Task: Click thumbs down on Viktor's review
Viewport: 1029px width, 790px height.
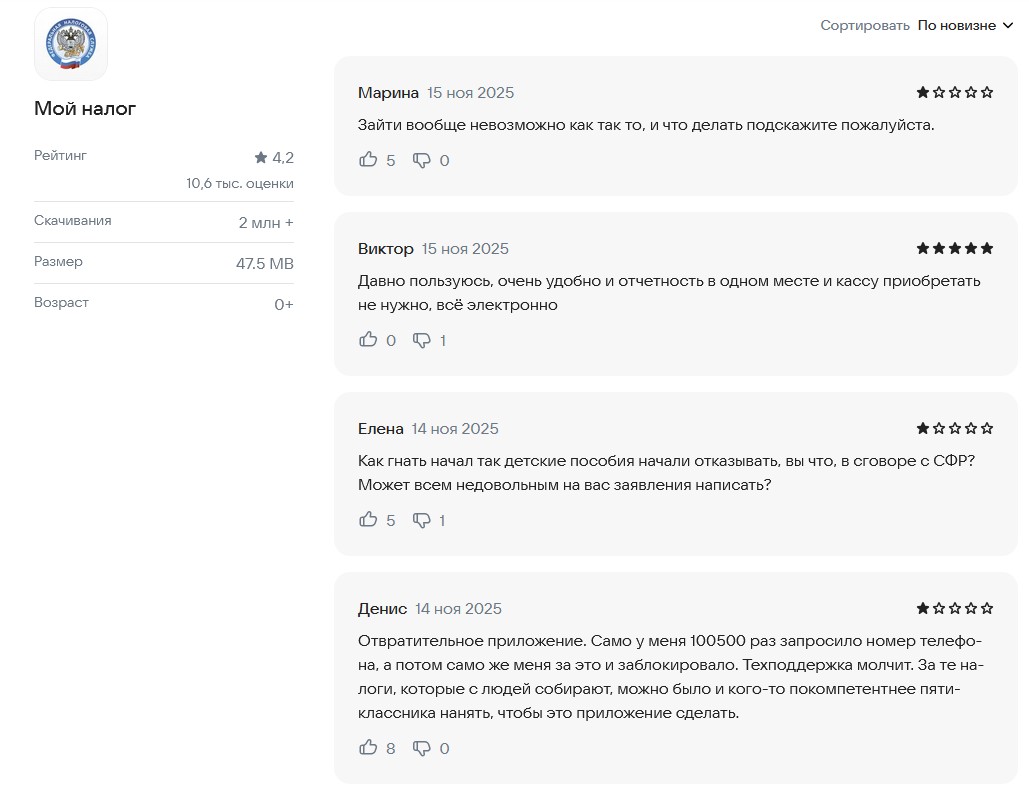Action: tap(422, 340)
